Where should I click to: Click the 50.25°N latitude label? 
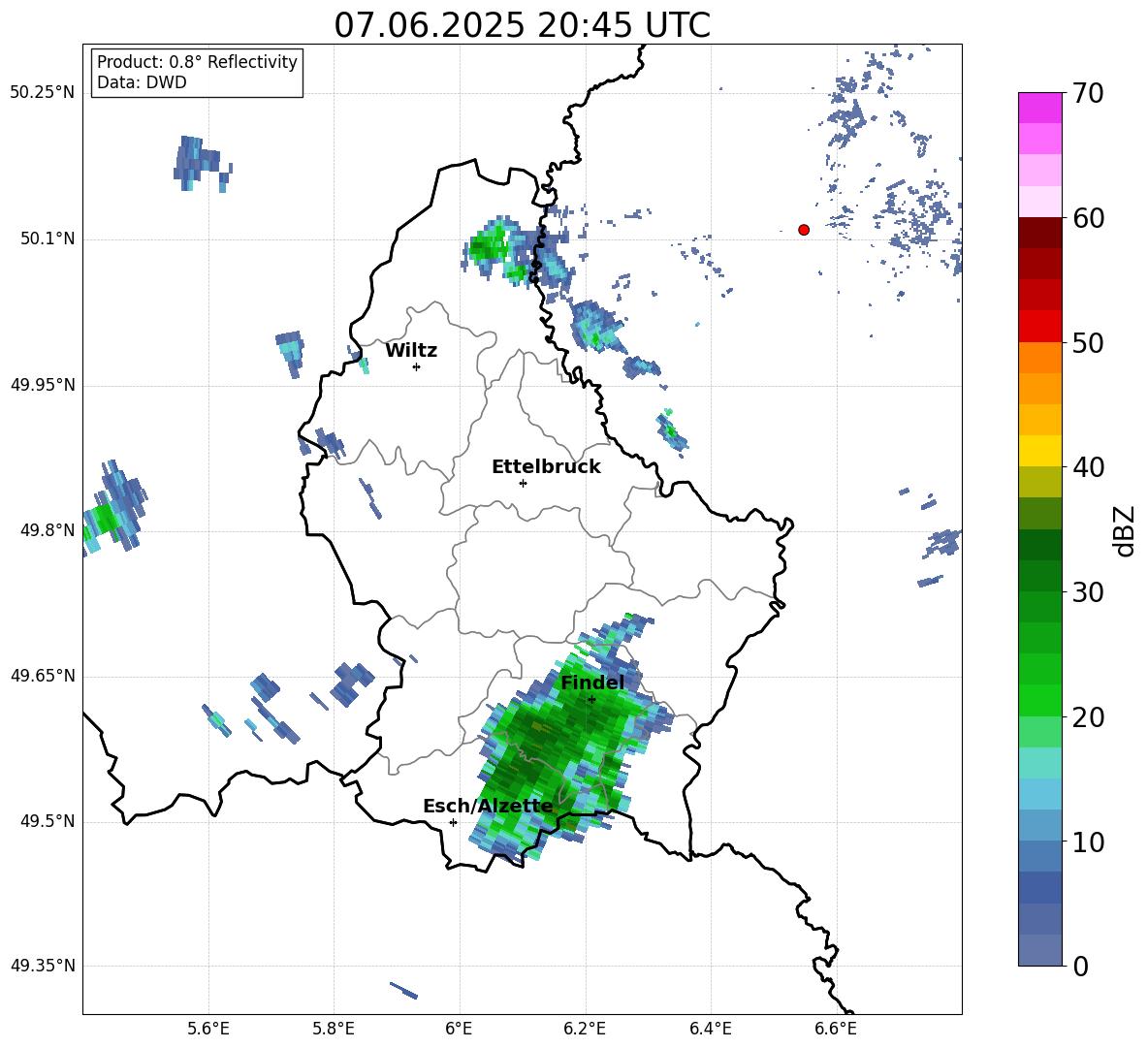(x=43, y=92)
